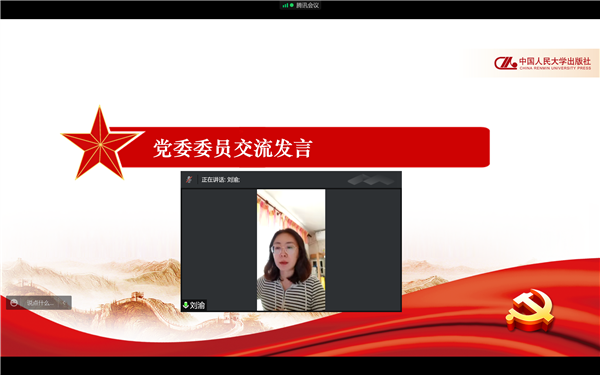Screen dimensions: 600x375
Task: Click the 正在讲话: 刘渝 speaking label
Action: (x=220, y=180)
